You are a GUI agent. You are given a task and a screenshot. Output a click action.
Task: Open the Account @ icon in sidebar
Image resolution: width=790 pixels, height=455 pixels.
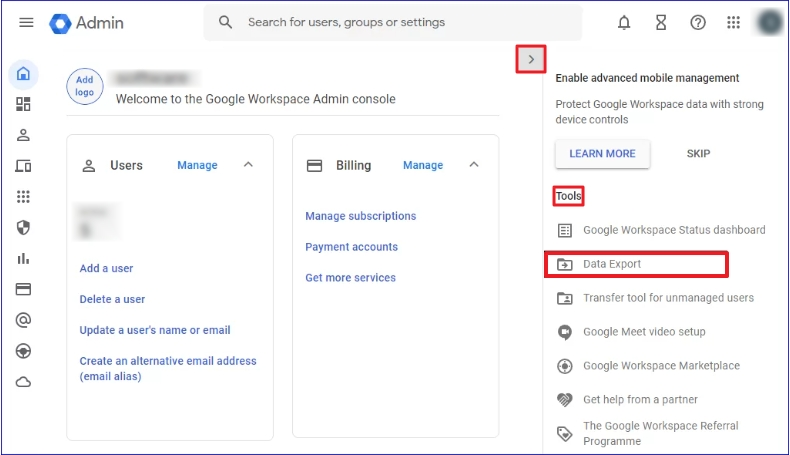(x=23, y=320)
